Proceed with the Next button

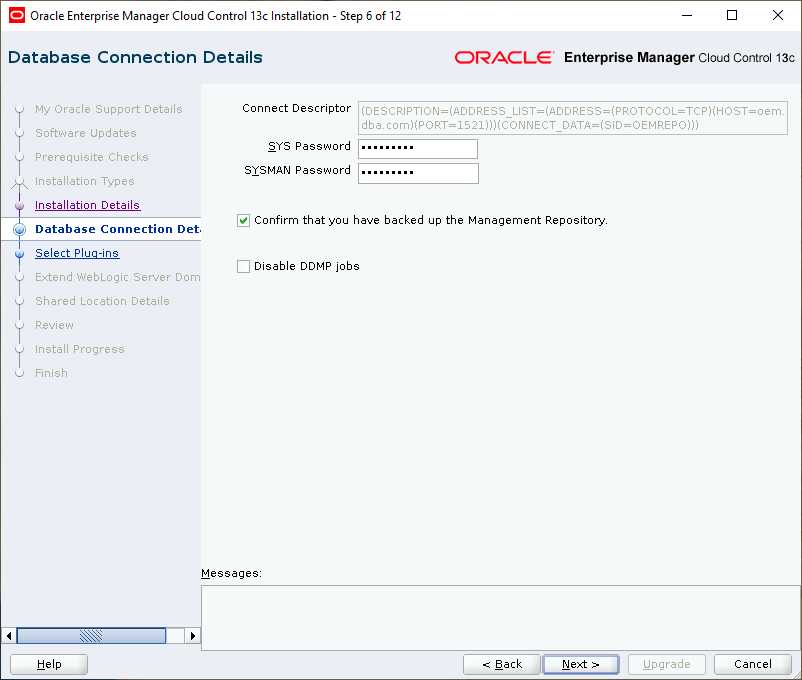point(581,664)
